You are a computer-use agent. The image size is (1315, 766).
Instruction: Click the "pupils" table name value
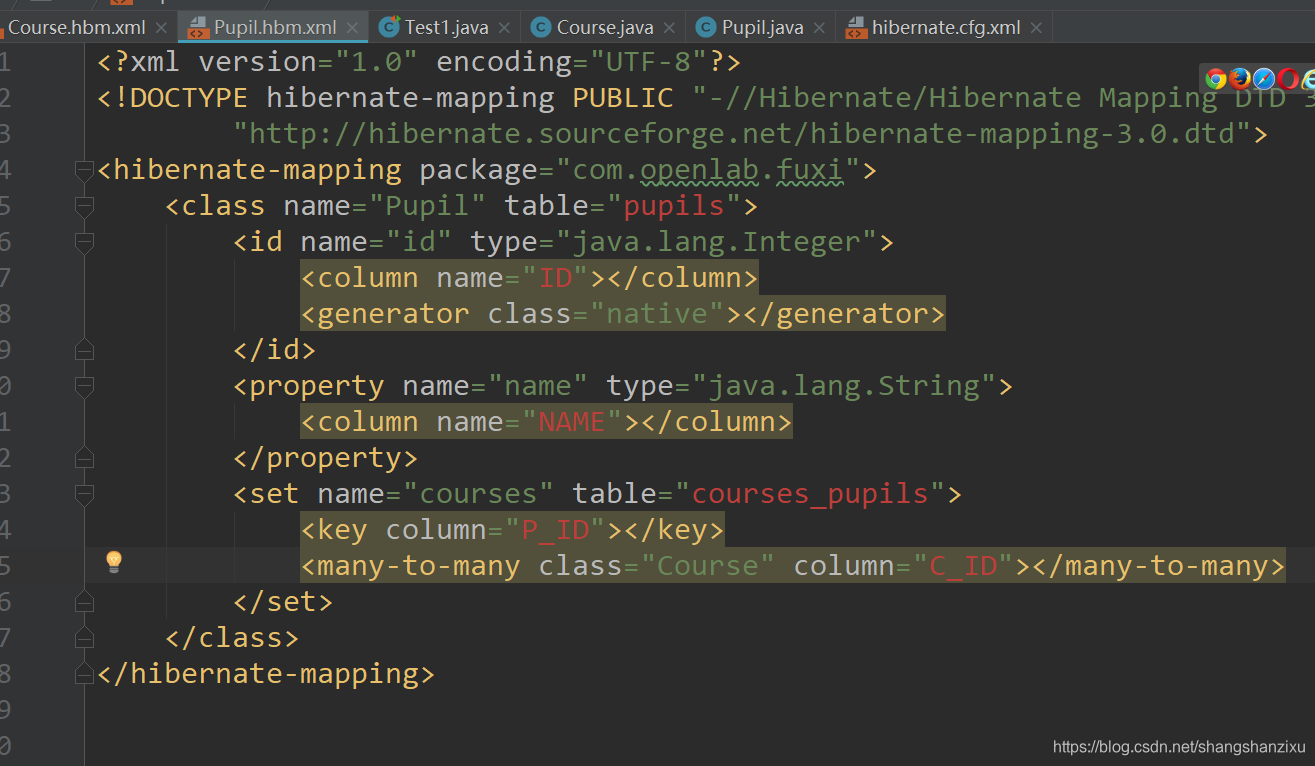coord(673,206)
